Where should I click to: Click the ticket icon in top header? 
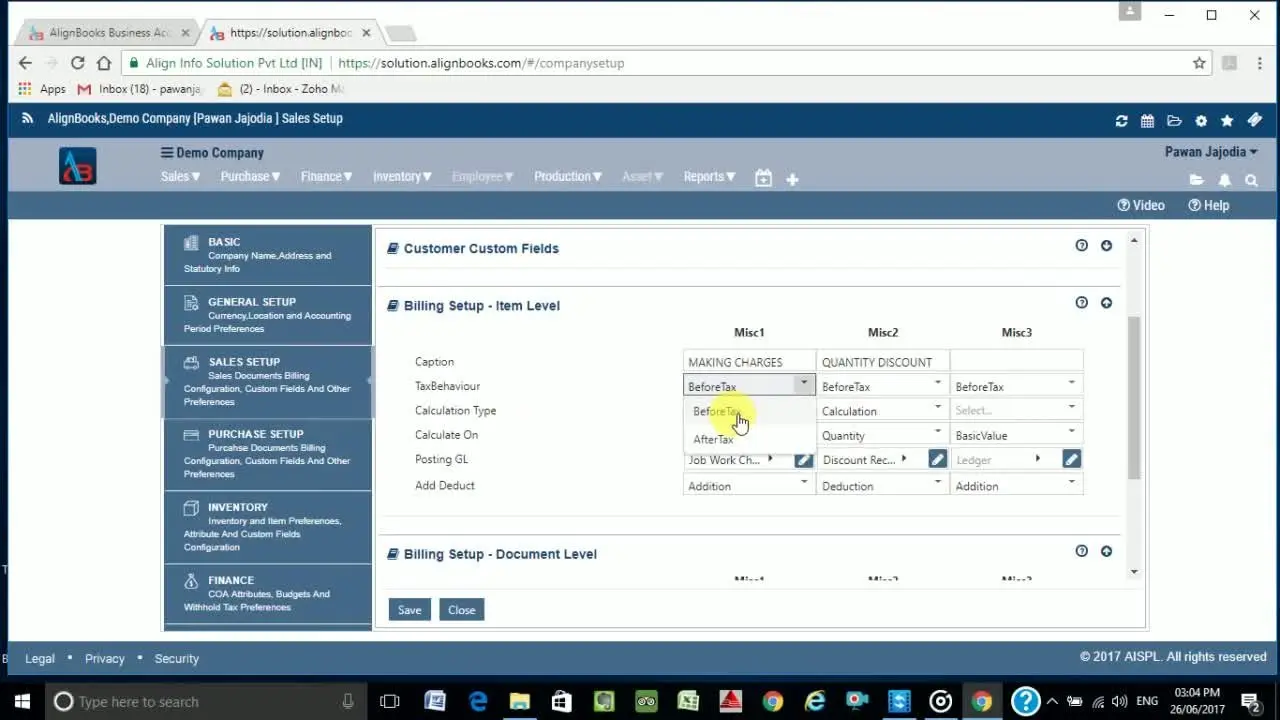pyautogui.click(x=1255, y=120)
